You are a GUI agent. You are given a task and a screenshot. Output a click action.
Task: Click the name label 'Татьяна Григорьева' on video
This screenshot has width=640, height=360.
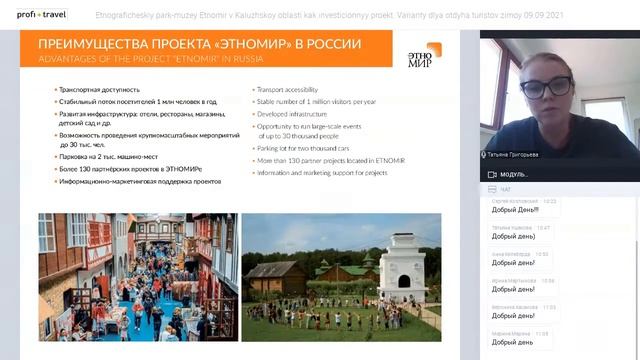(513, 155)
